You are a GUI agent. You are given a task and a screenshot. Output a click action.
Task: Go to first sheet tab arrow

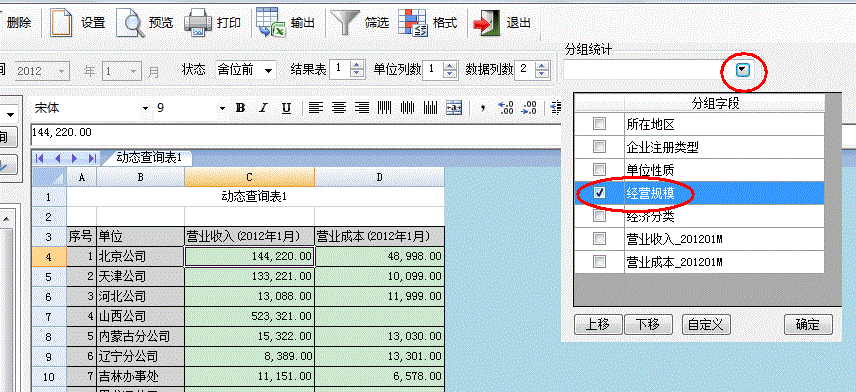pyautogui.click(x=40, y=158)
